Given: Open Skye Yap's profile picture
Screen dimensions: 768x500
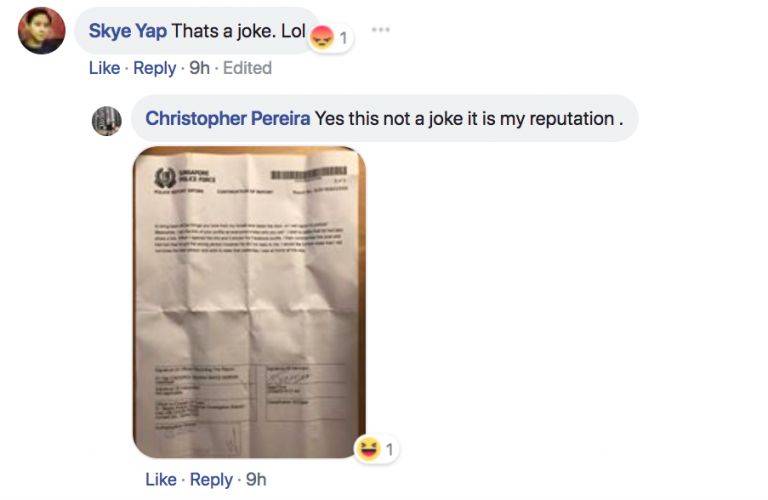Looking at the screenshot, I should point(42,30).
